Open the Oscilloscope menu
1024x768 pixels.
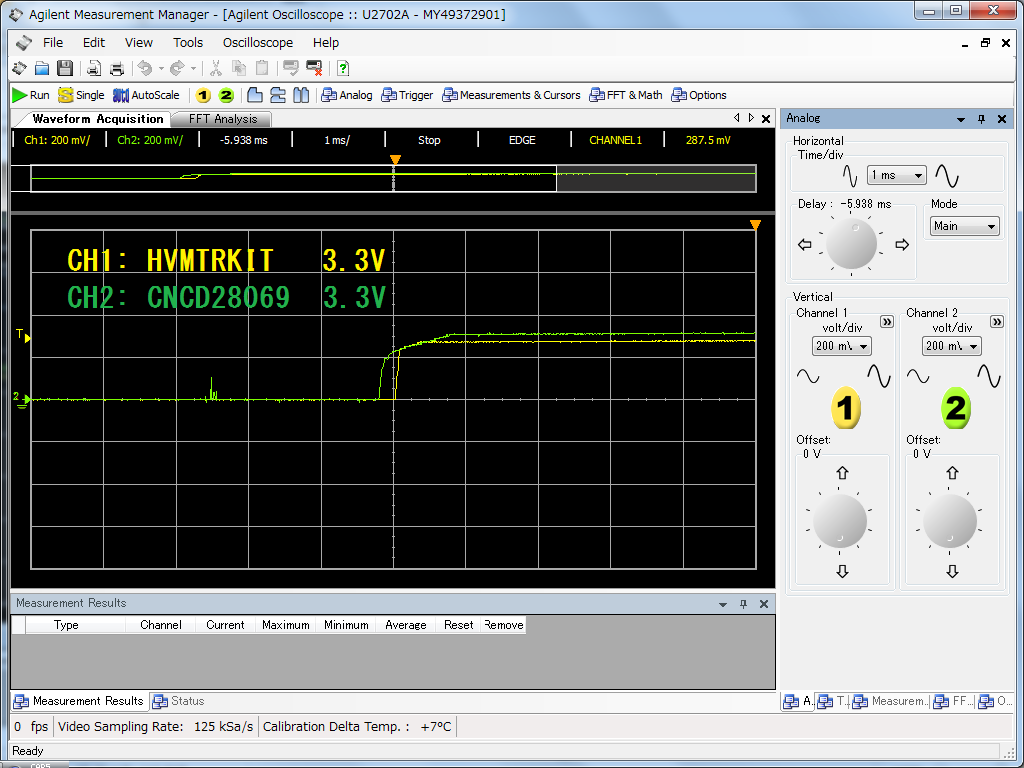(258, 42)
